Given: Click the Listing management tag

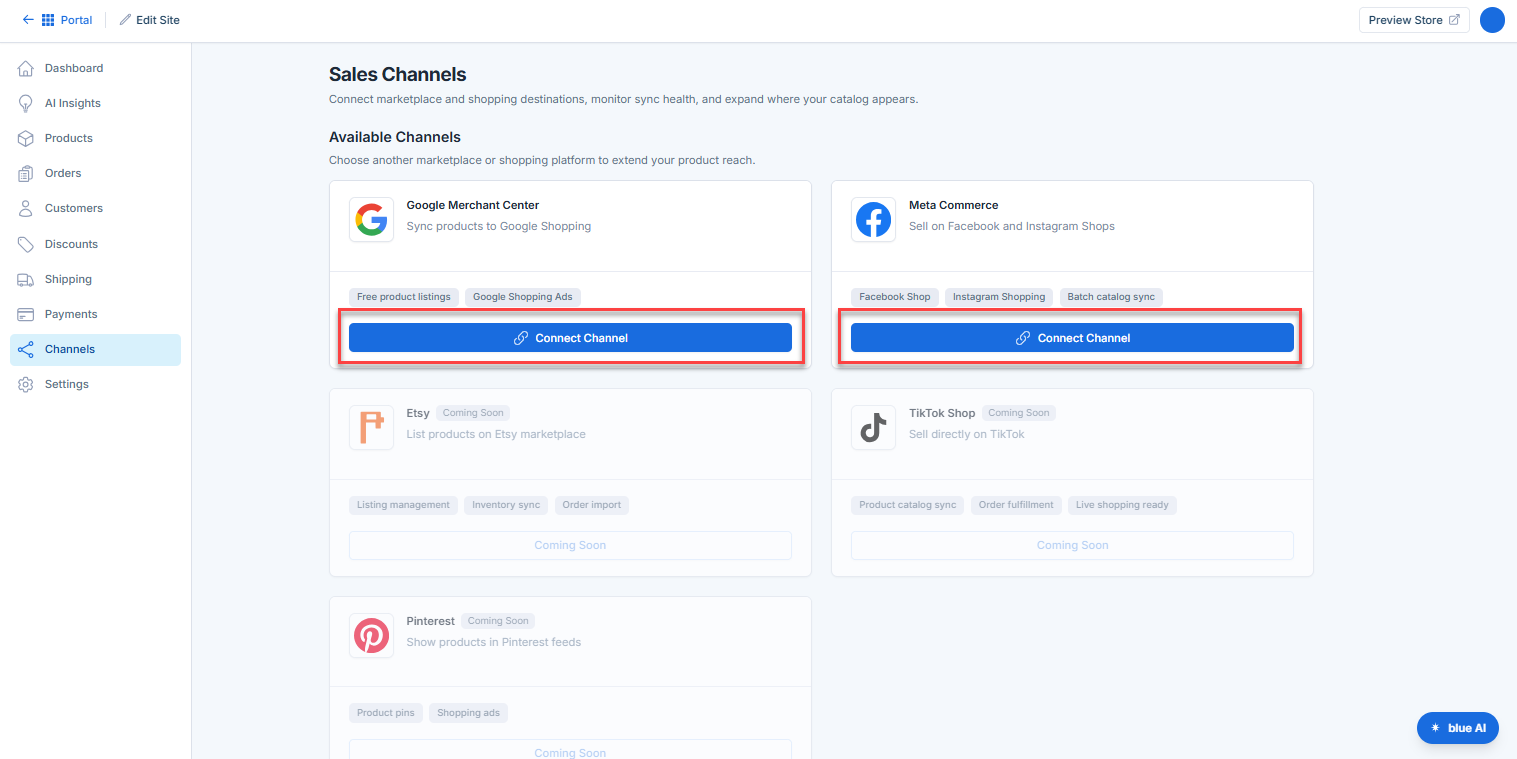Looking at the screenshot, I should point(404,505).
